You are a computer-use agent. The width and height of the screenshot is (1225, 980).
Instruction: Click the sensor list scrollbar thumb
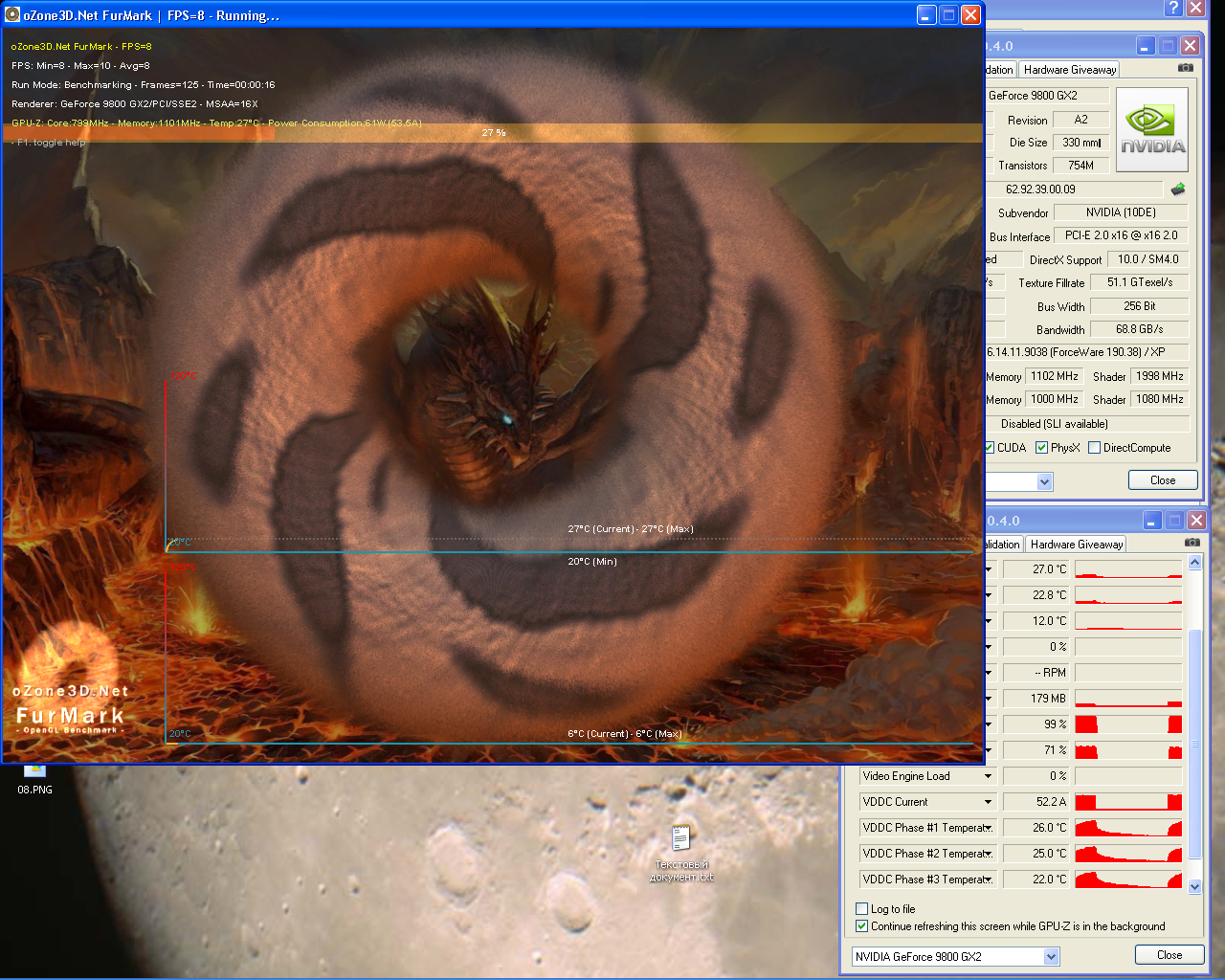pos(1194,745)
